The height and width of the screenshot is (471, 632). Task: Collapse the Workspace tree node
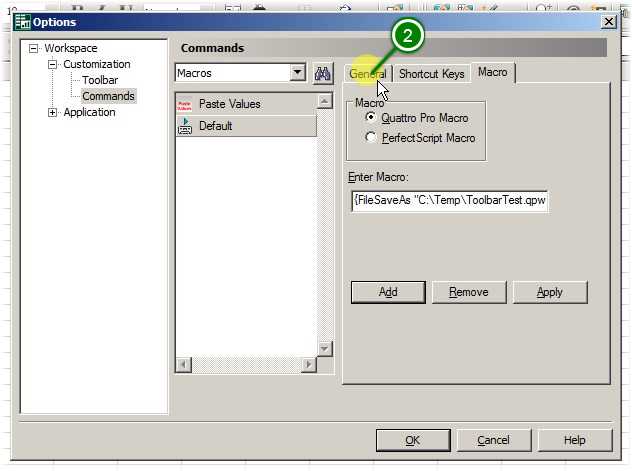click(x=34, y=48)
